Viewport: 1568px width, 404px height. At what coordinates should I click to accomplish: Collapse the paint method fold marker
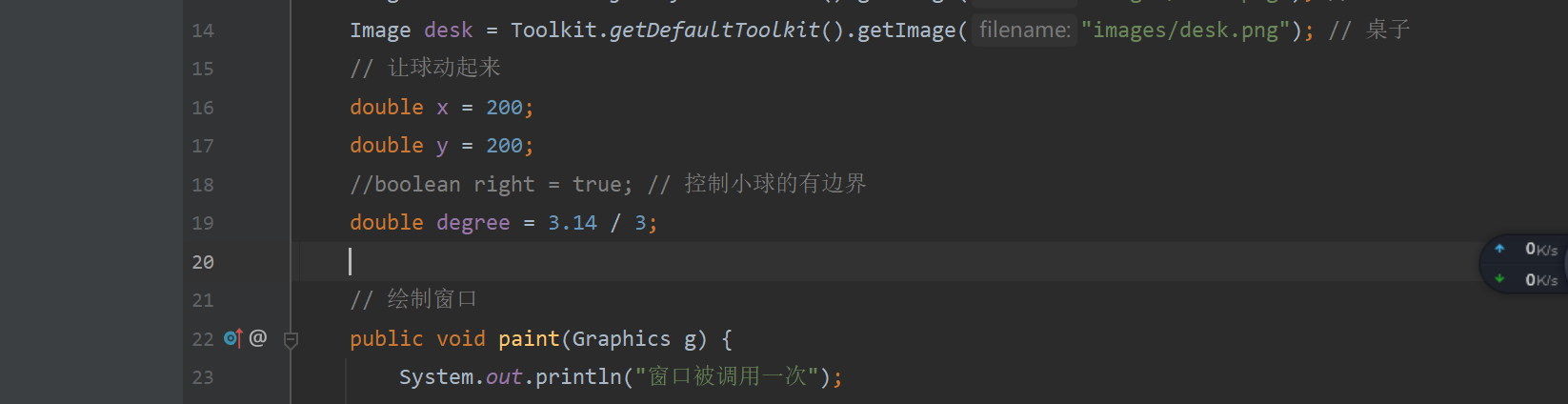click(291, 340)
